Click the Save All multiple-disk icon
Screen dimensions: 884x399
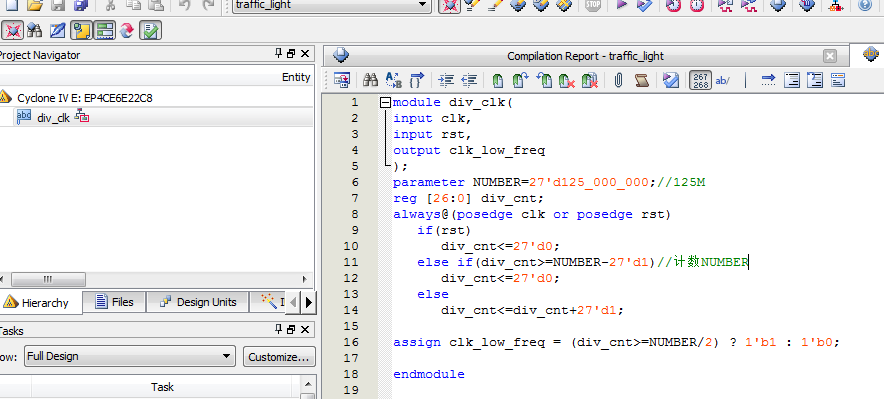tap(81, 5)
